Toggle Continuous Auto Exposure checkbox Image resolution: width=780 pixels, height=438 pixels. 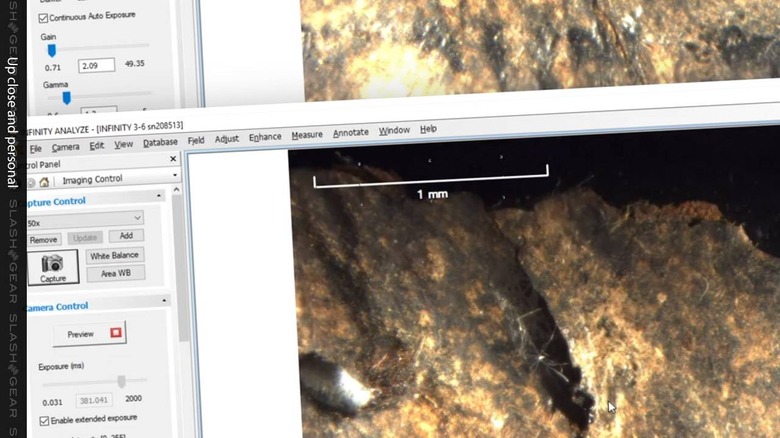[43, 18]
